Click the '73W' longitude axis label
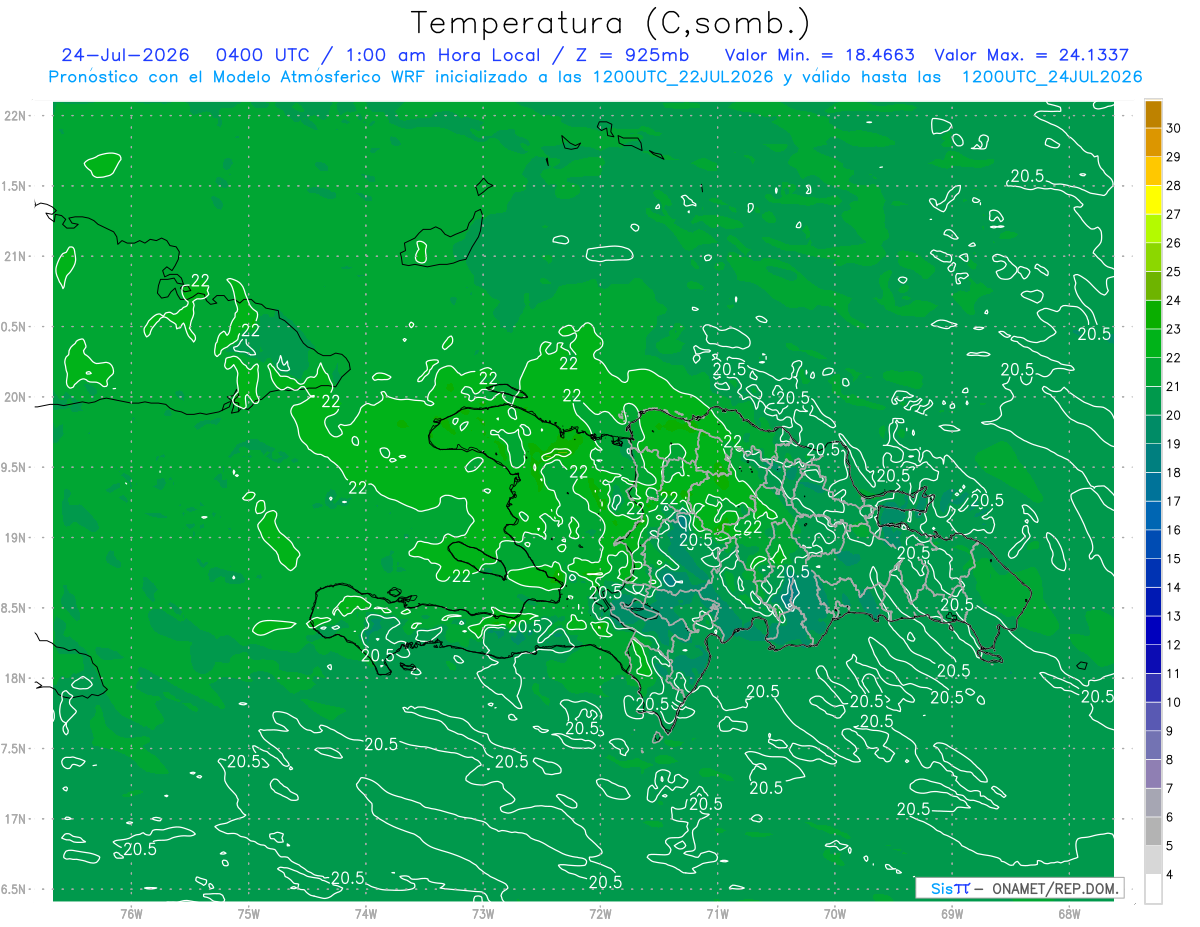This screenshot has height=927, width=1200. (x=483, y=912)
